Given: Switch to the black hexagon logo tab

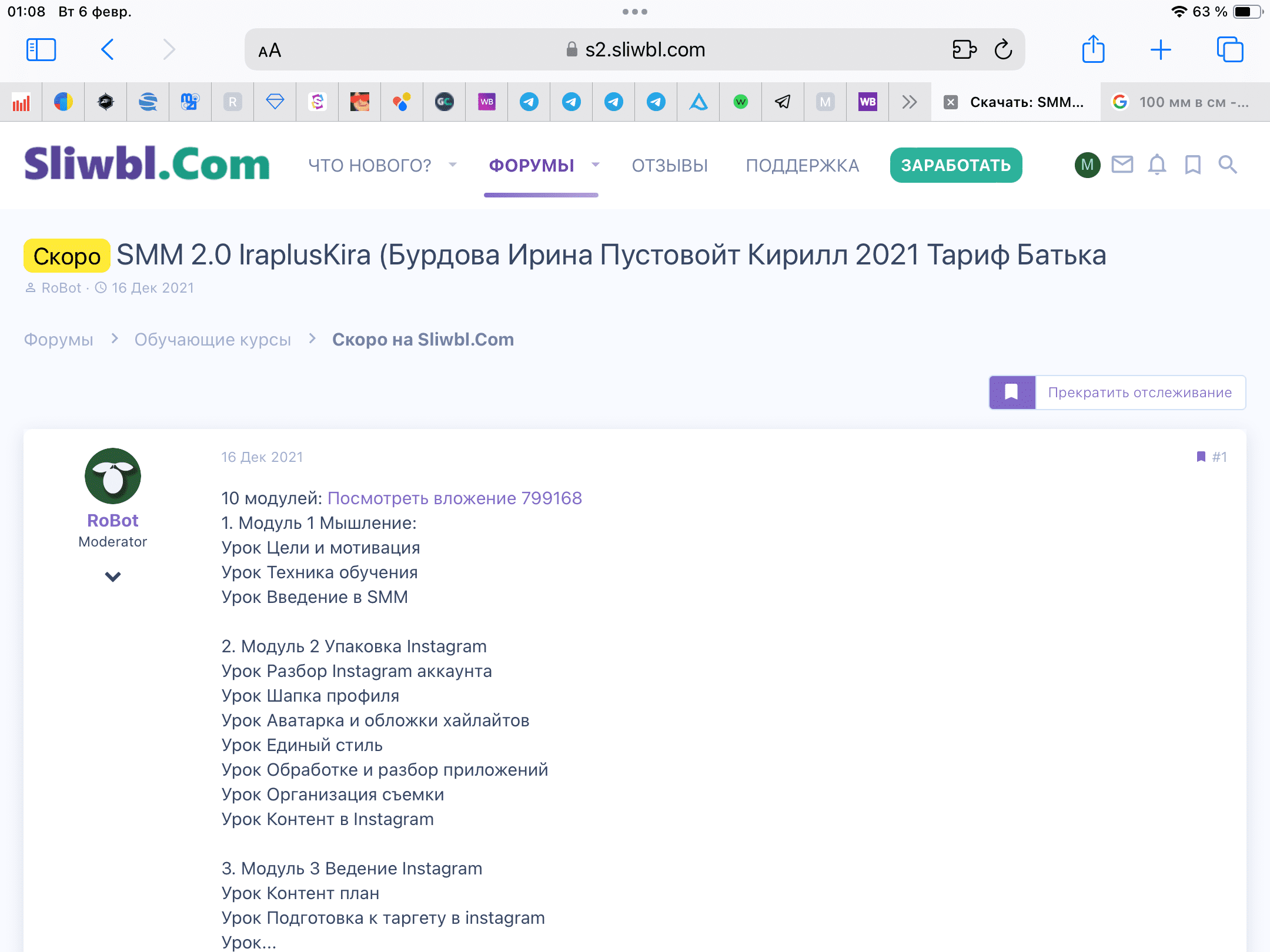Looking at the screenshot, I should point(106,102).
